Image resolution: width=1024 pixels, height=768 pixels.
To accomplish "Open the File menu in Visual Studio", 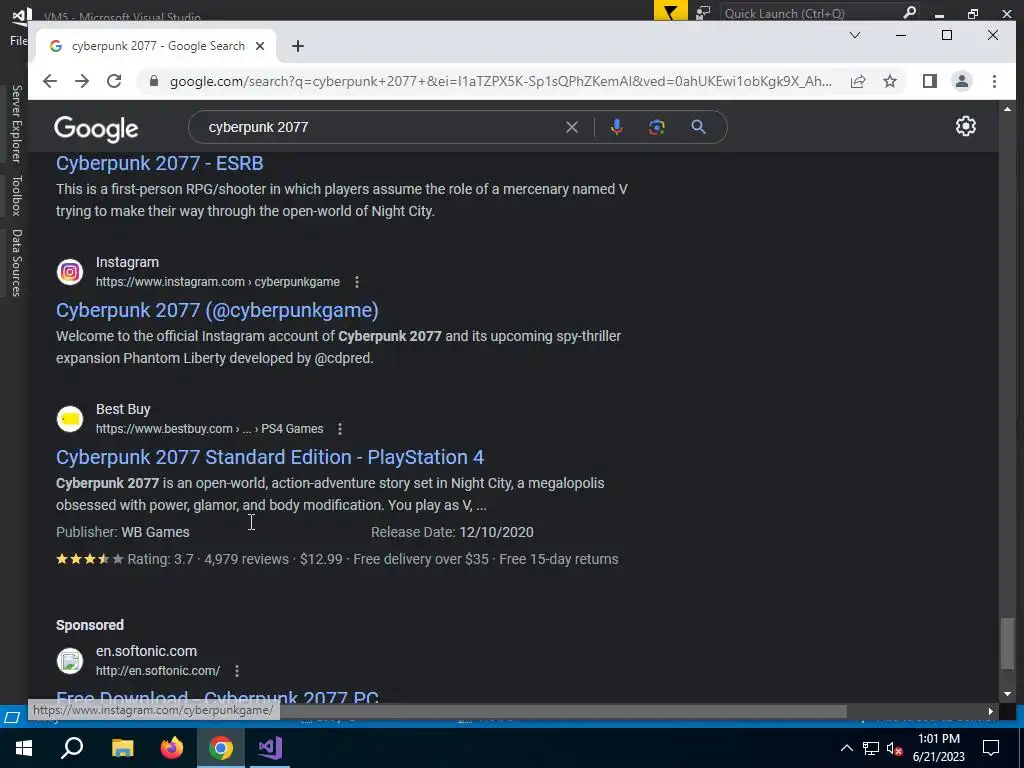I will tap(18, 40).
